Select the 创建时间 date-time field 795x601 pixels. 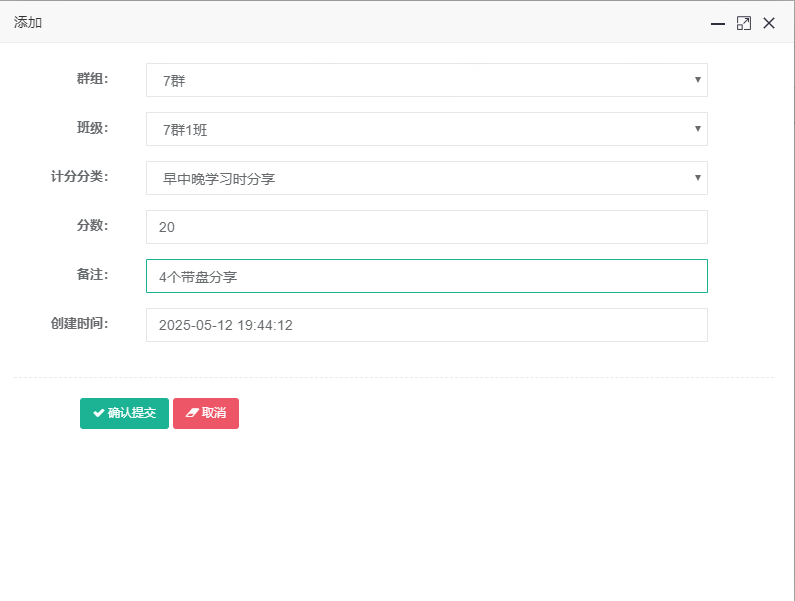(x=426, y=325)
